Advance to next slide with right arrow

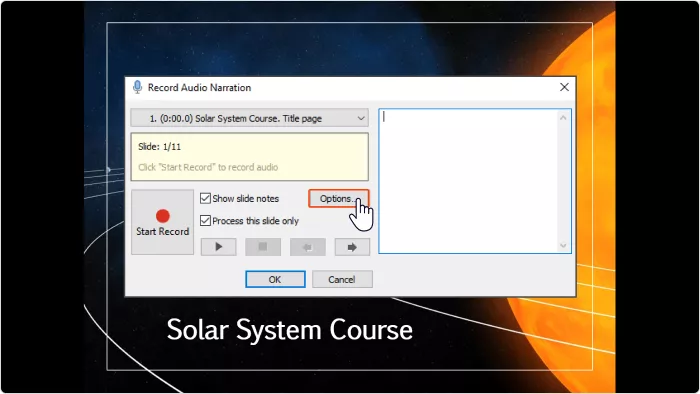tap(352, 247)
